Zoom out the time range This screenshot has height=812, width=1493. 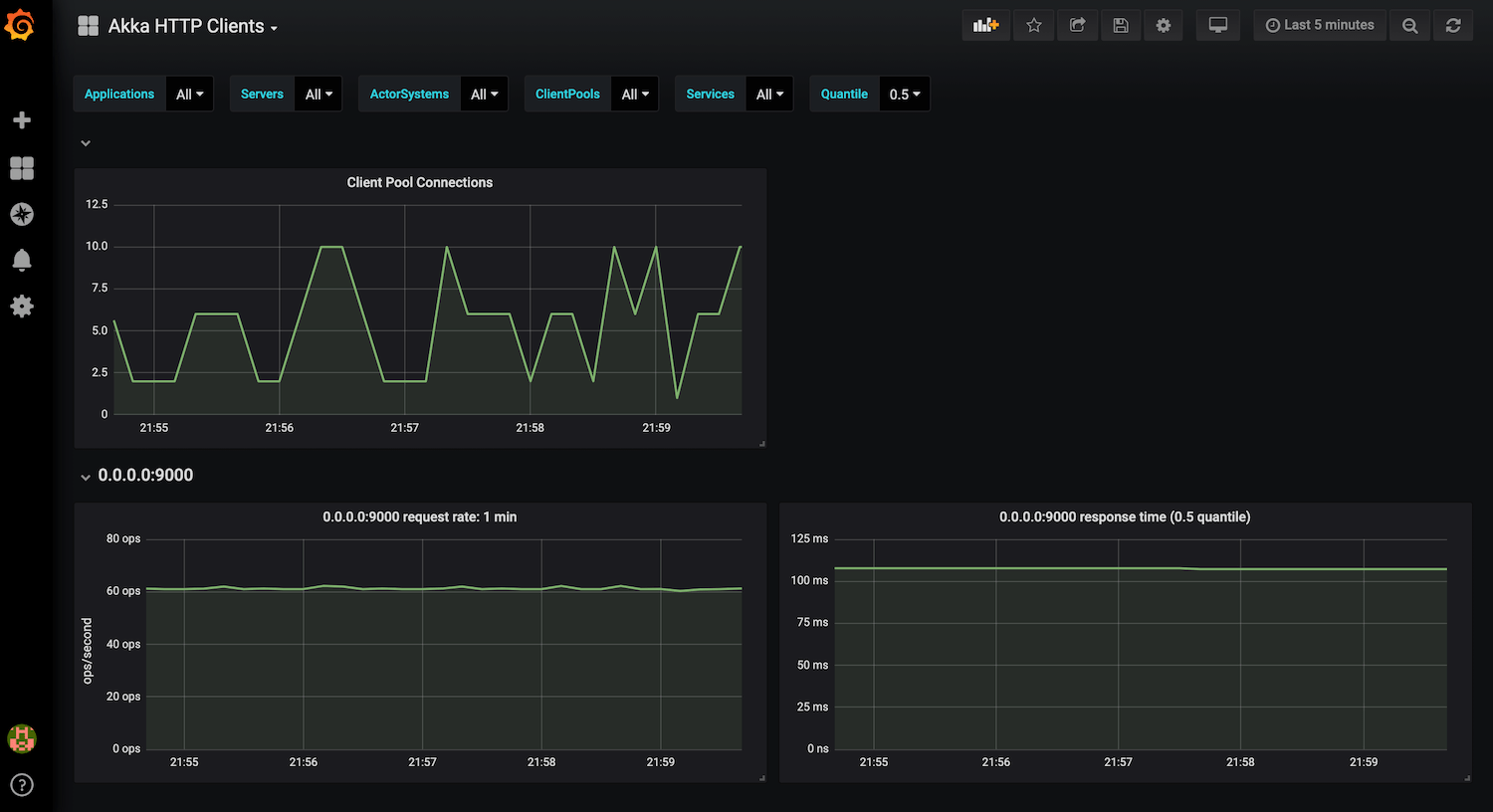coord(1409,25)
